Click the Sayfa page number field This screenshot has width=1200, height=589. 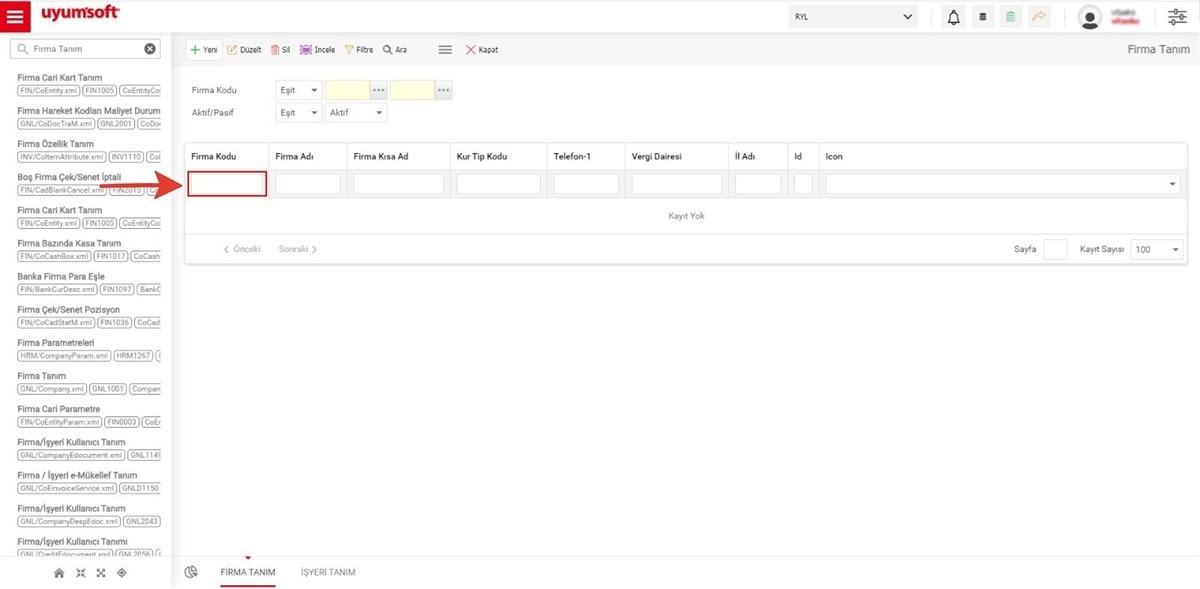[1055, 249]
